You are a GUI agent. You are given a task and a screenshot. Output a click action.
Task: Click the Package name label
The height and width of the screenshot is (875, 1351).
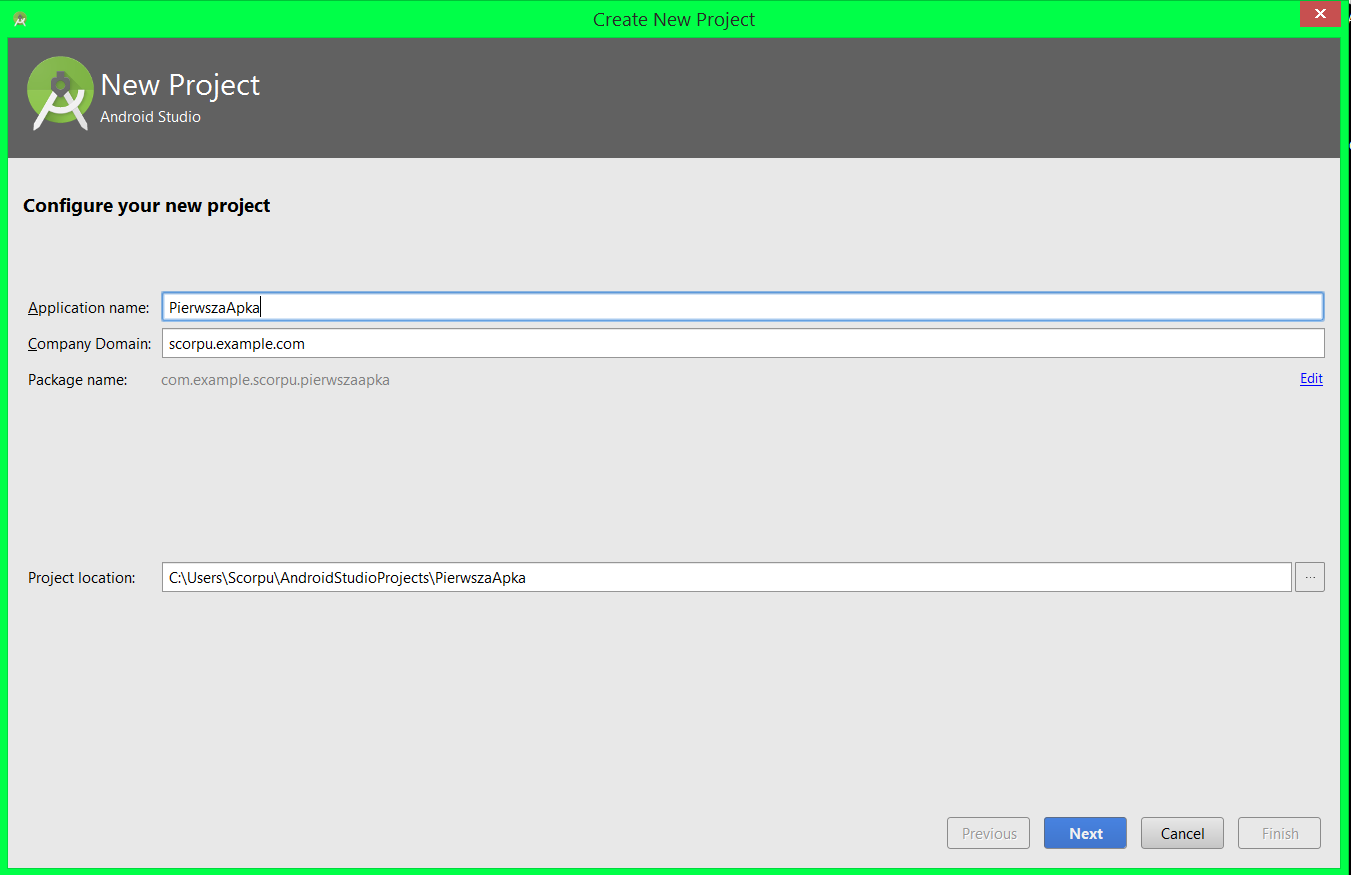point(78,380)
